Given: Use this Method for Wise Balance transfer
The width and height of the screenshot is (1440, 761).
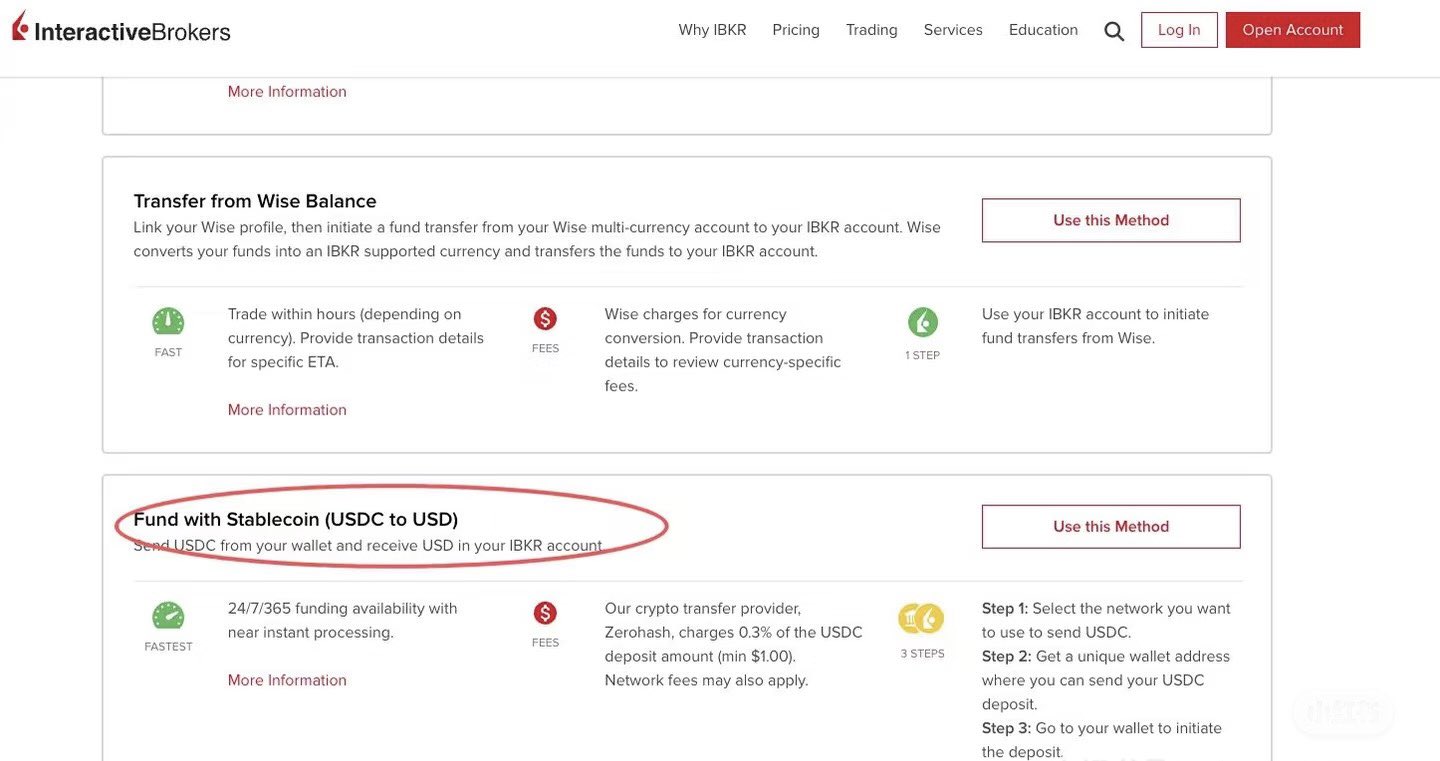Looking at the screenshot, I should (x=1111, y=220).
